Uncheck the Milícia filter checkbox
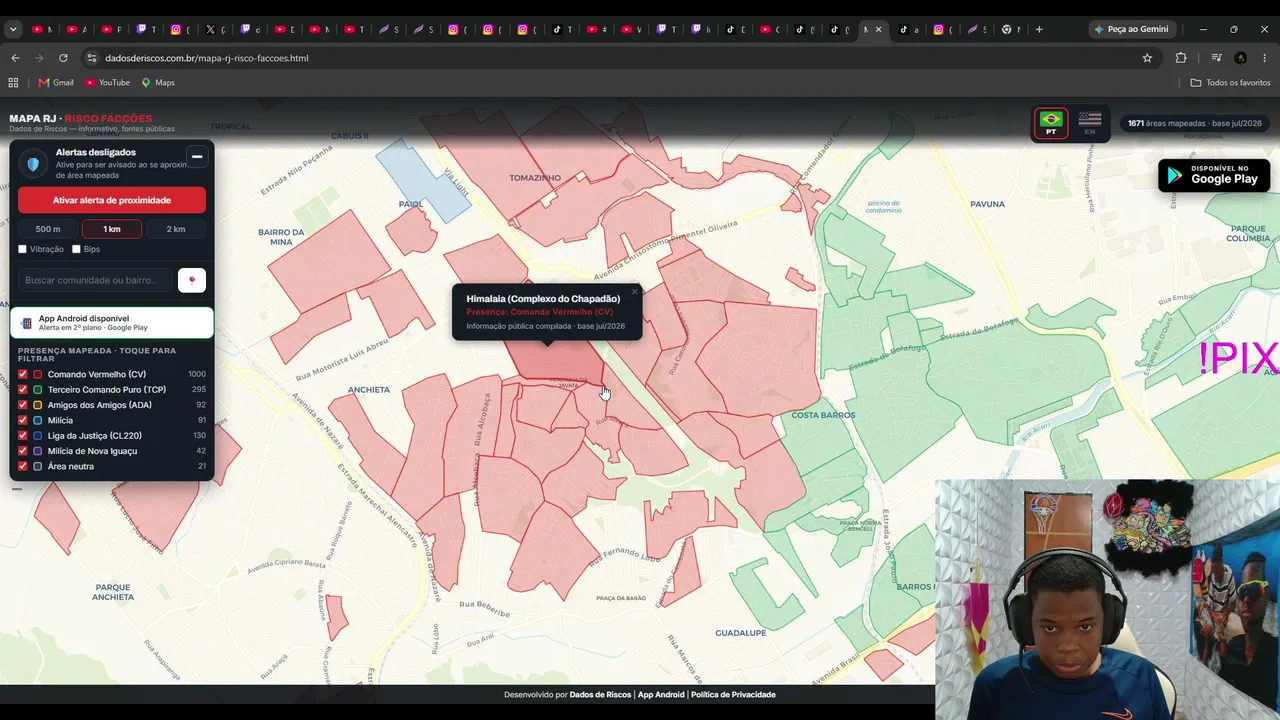 23,420
